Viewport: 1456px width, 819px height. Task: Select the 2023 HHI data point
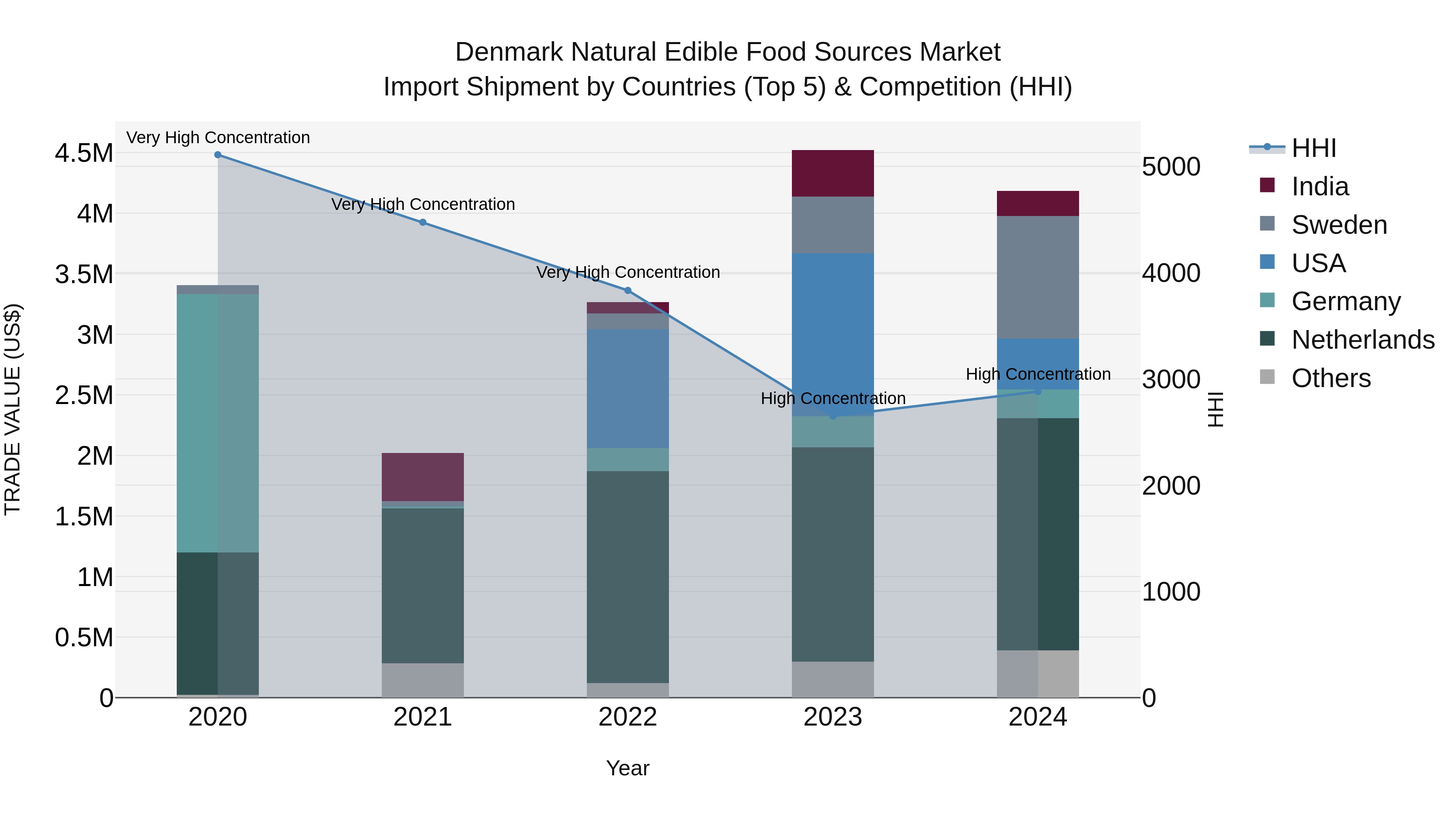pyautogui.click(x=833, y=416)
